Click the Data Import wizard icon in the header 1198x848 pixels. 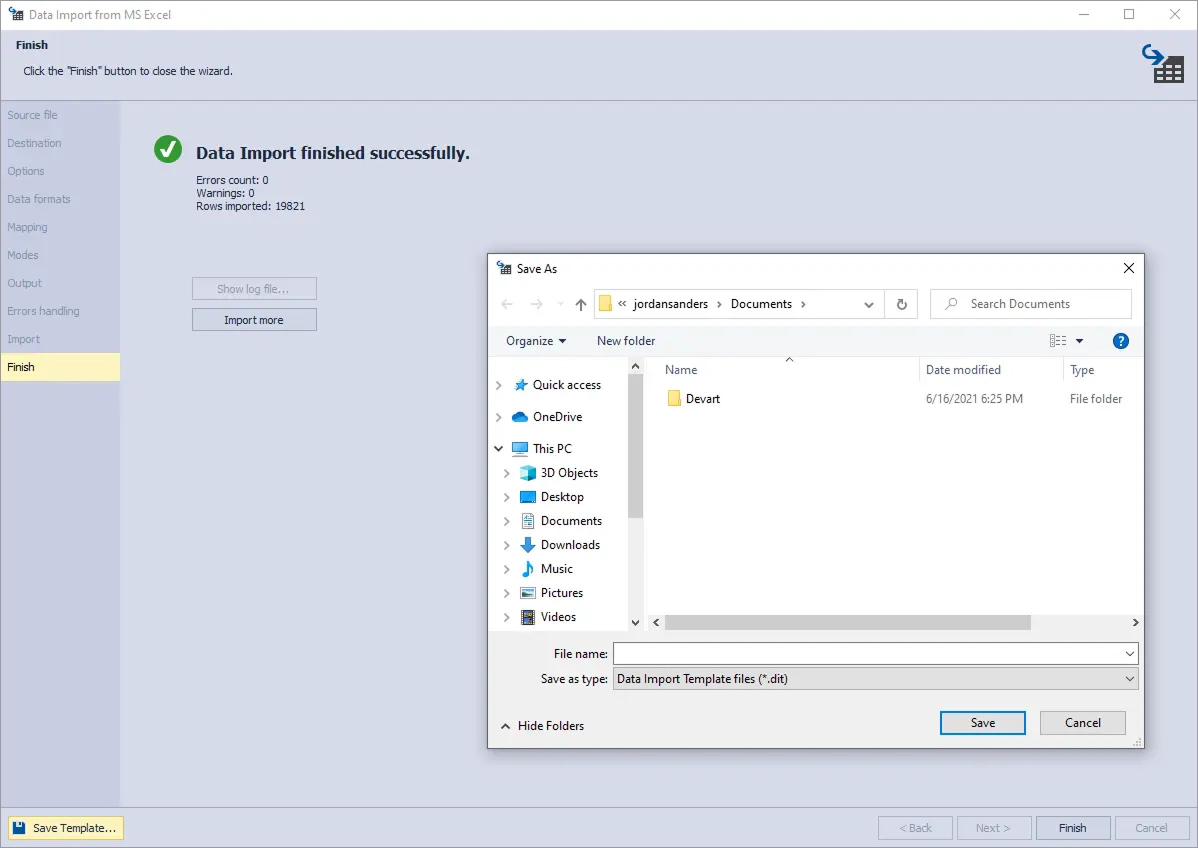[x=1162, y=63]
